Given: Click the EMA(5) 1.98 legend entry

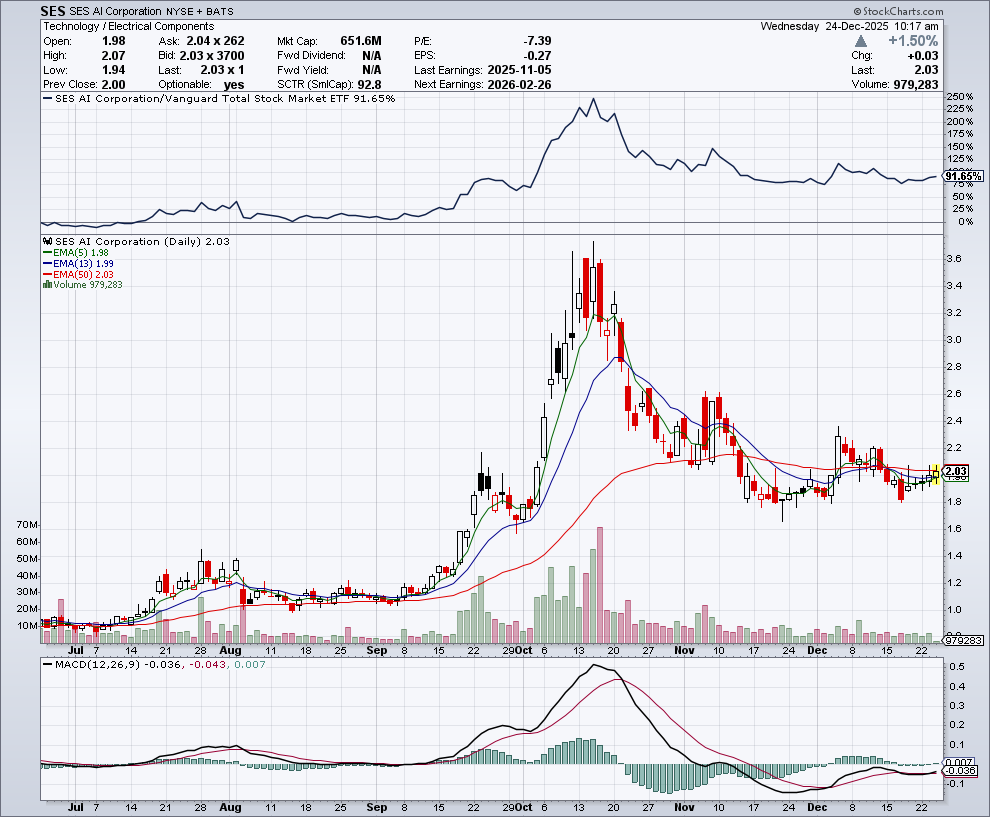Looking at the screenshot, I should click(x=76, y=253).
